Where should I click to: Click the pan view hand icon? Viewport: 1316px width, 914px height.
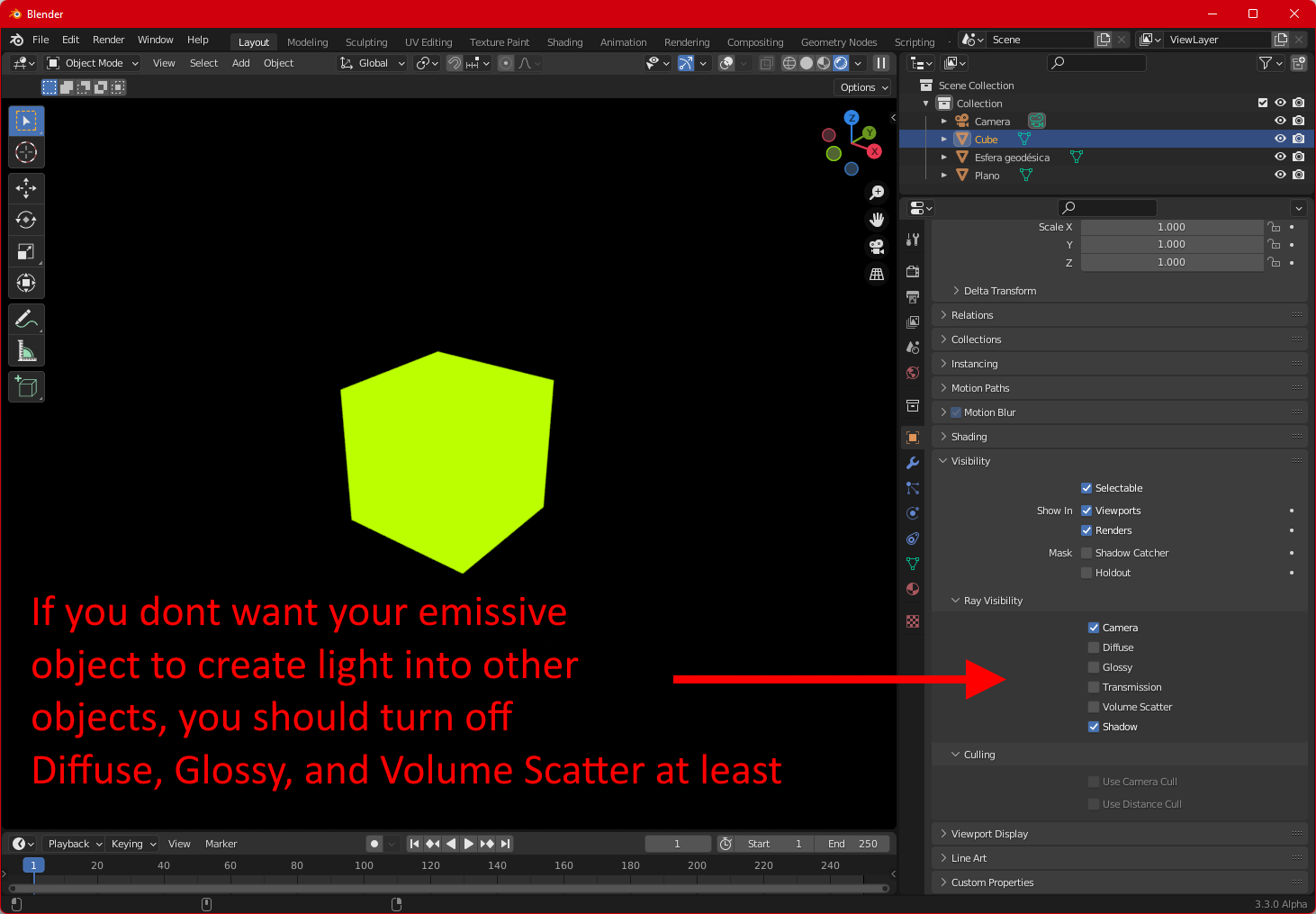(x=877, y=220)
